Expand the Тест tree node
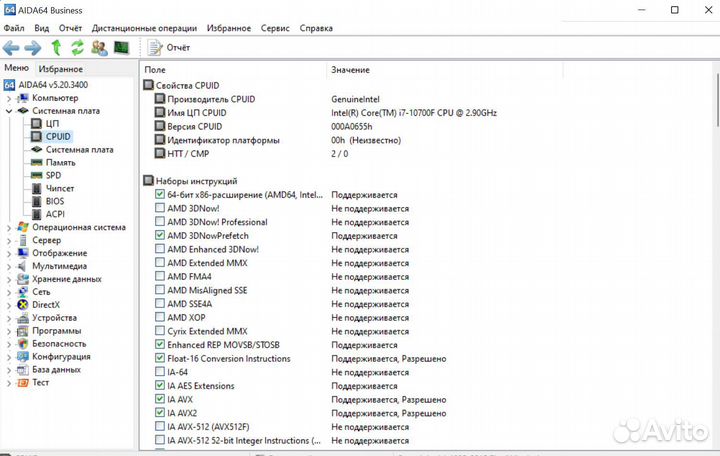This screenshot has width=720, height=456. click(x=9, y=383)
